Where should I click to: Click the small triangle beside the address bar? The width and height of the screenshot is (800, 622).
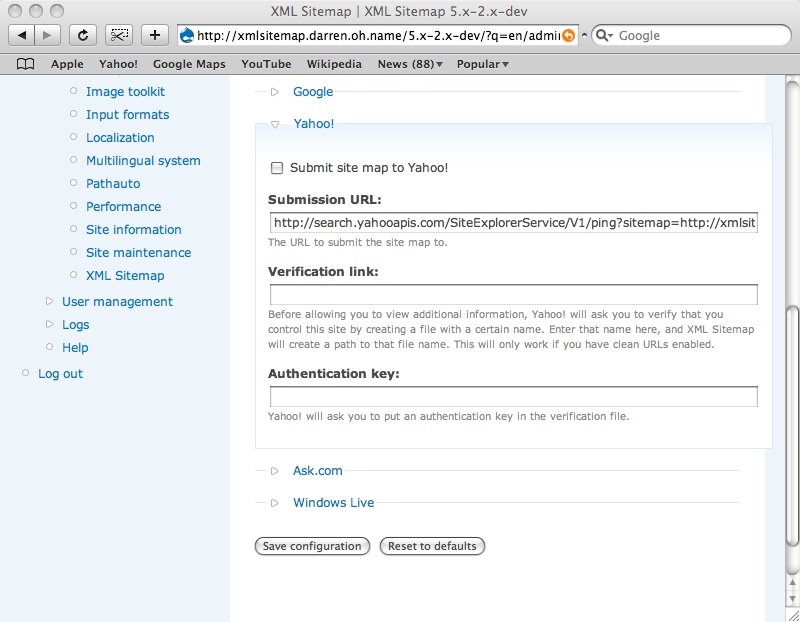584,35
